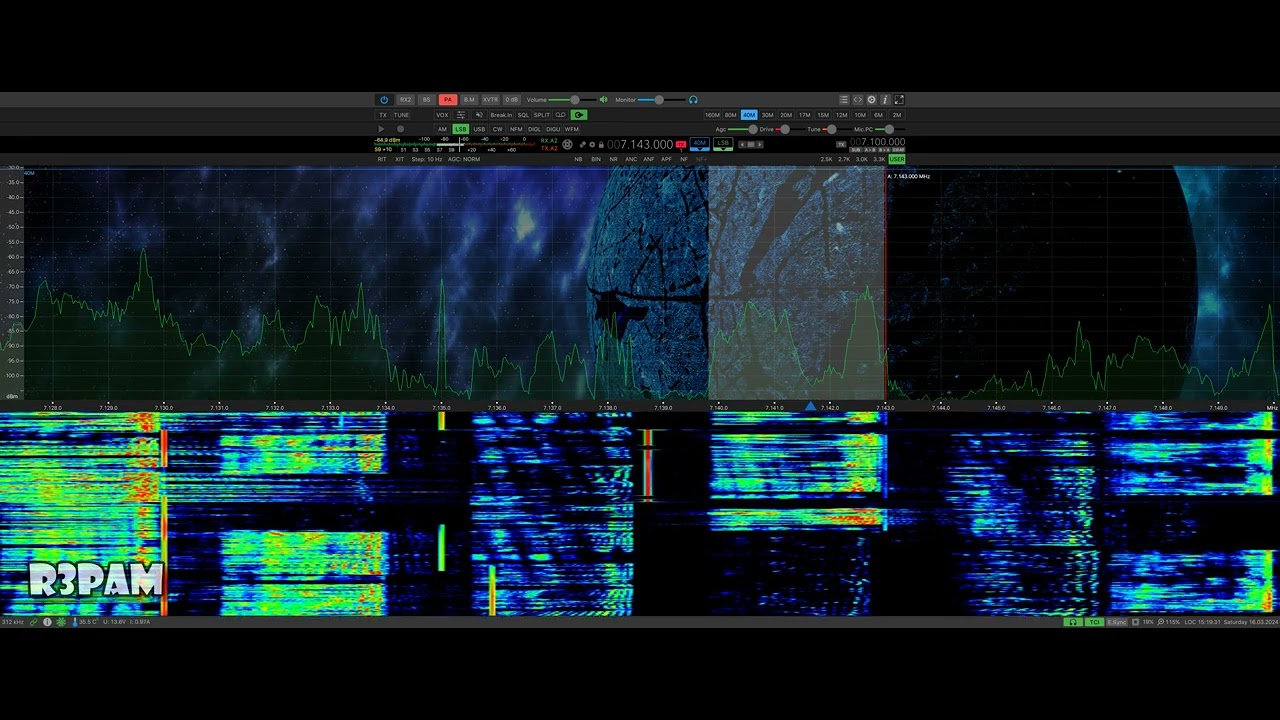
Task: Select the 6M band tab
Action: 878,115
